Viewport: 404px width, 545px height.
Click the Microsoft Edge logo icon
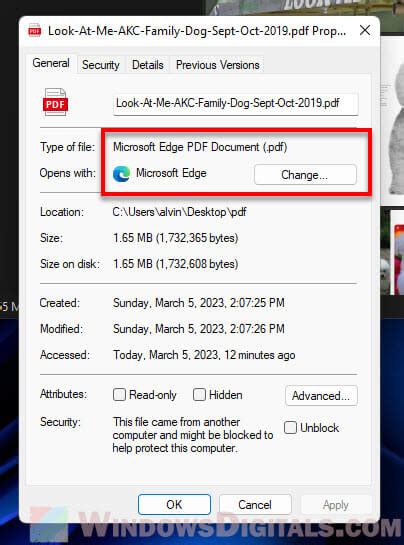coord(121,173)
